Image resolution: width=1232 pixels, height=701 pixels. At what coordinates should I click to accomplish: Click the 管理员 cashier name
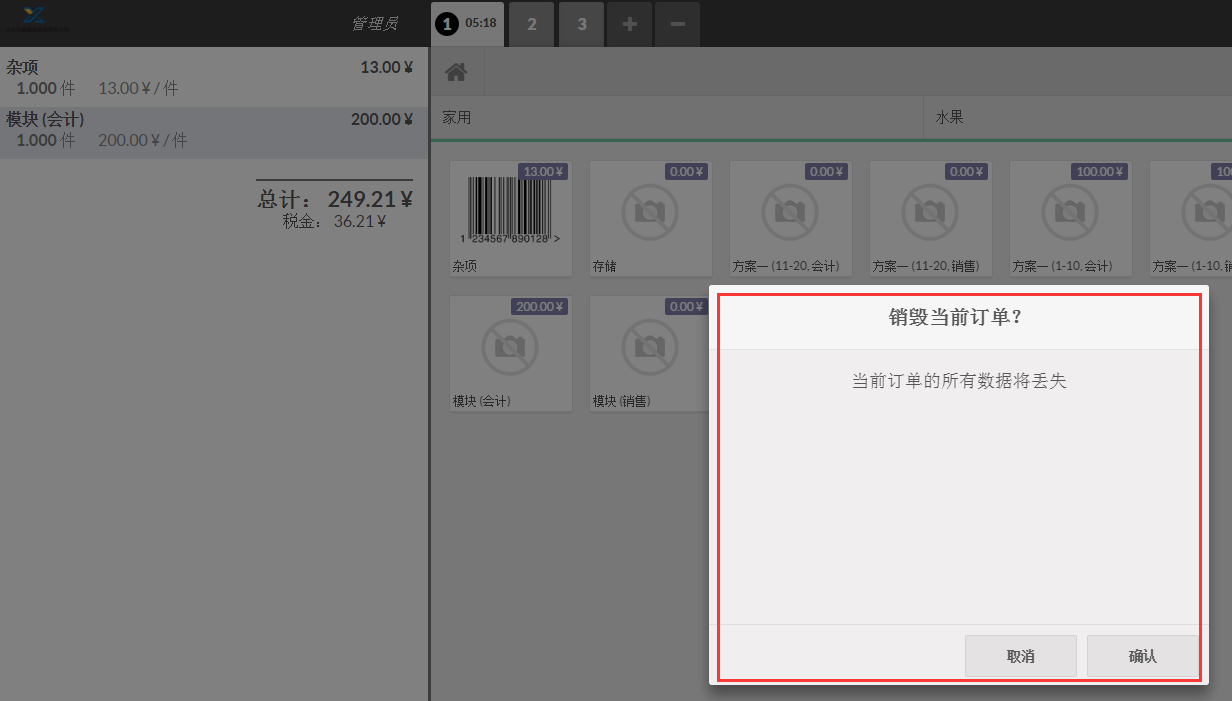(374, 23)
